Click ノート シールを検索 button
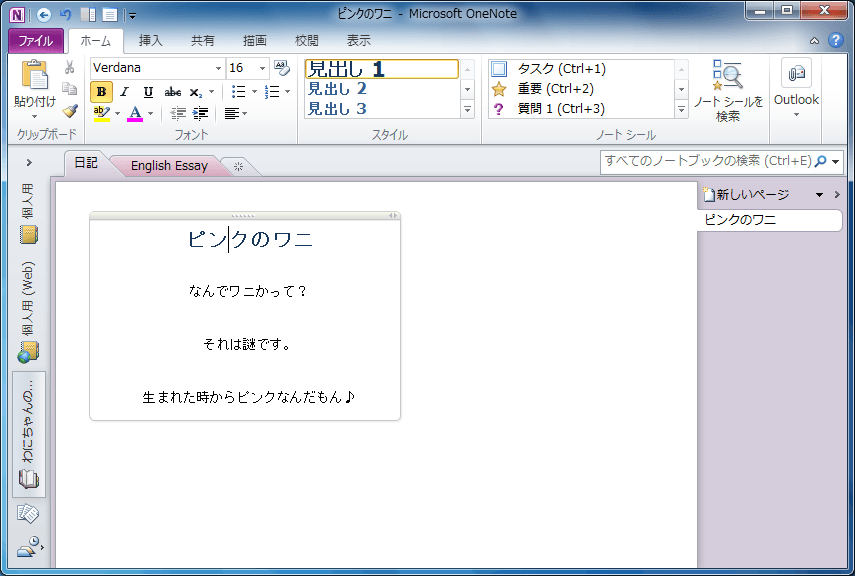Screen dimensions: 855x576 (728, 91)
